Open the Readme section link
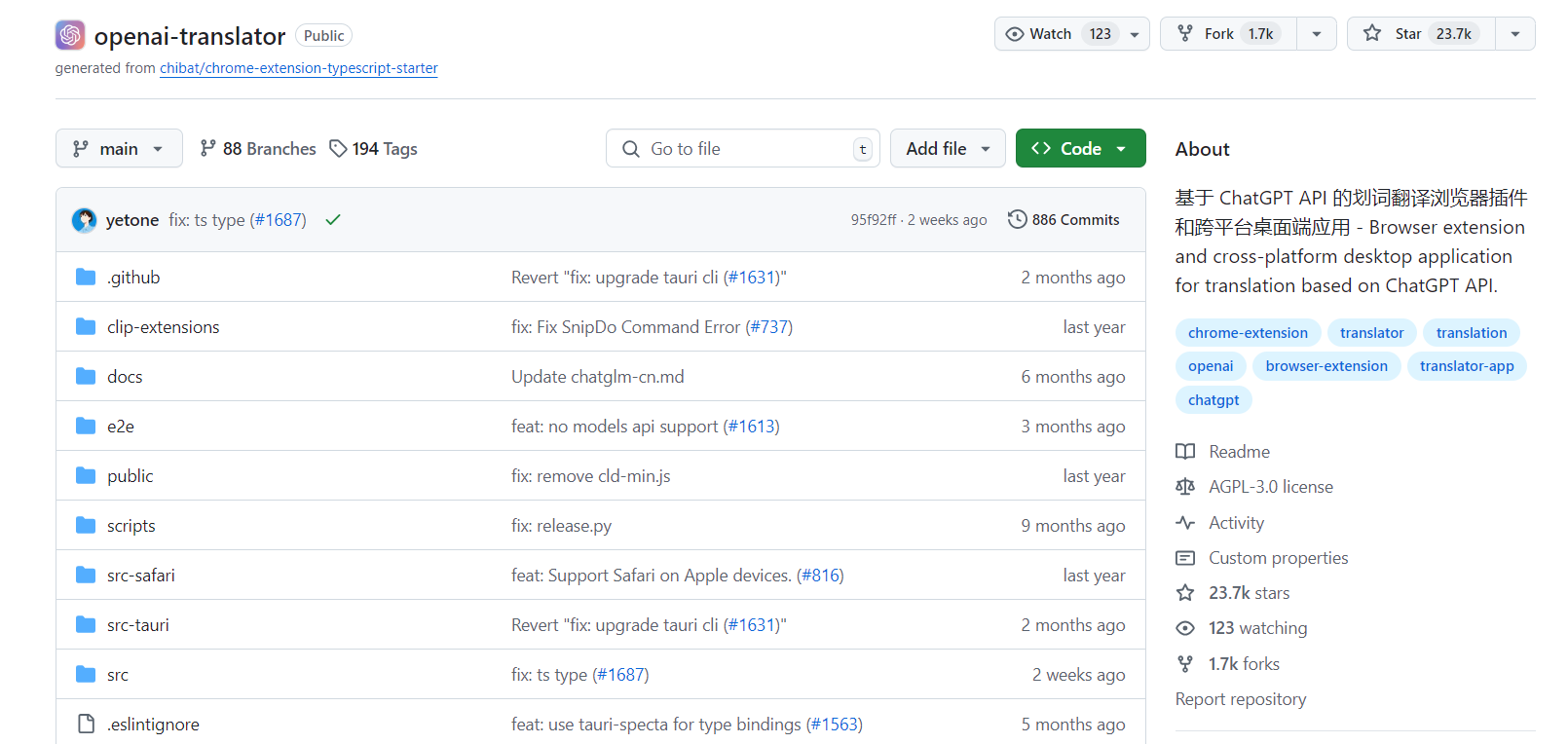 [1239, 452]
